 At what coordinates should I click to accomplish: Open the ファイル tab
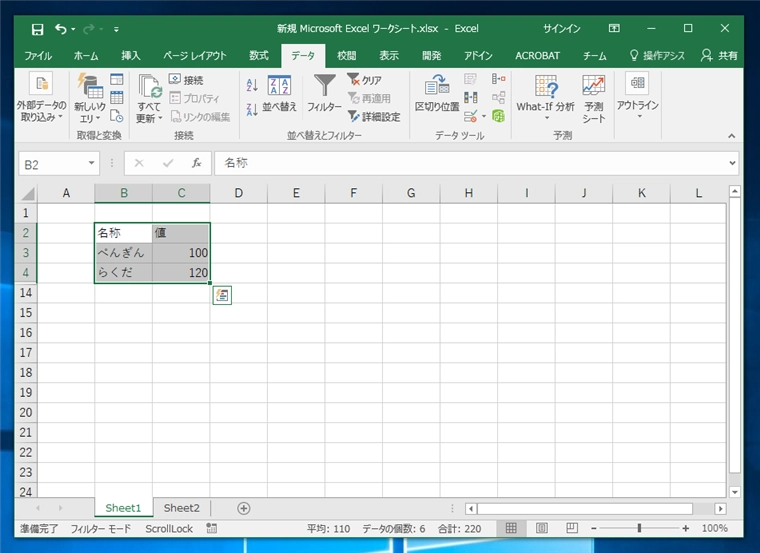[x=38, y=56]
